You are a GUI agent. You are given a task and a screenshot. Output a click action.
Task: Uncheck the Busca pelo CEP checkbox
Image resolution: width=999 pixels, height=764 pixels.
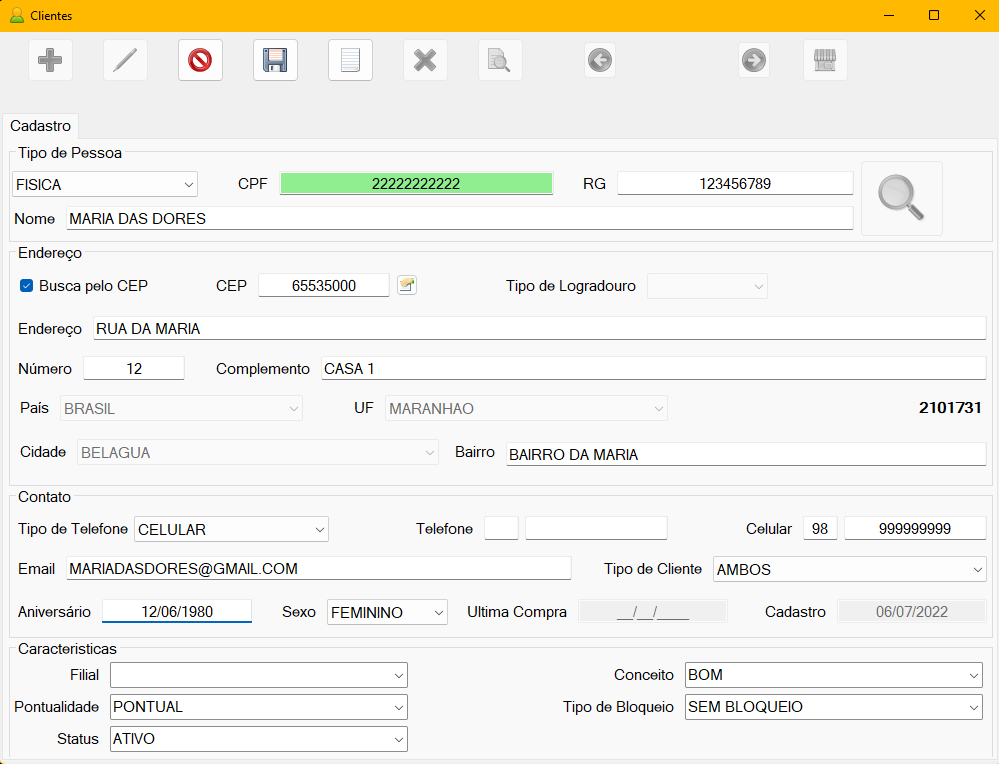coord(27,286)
